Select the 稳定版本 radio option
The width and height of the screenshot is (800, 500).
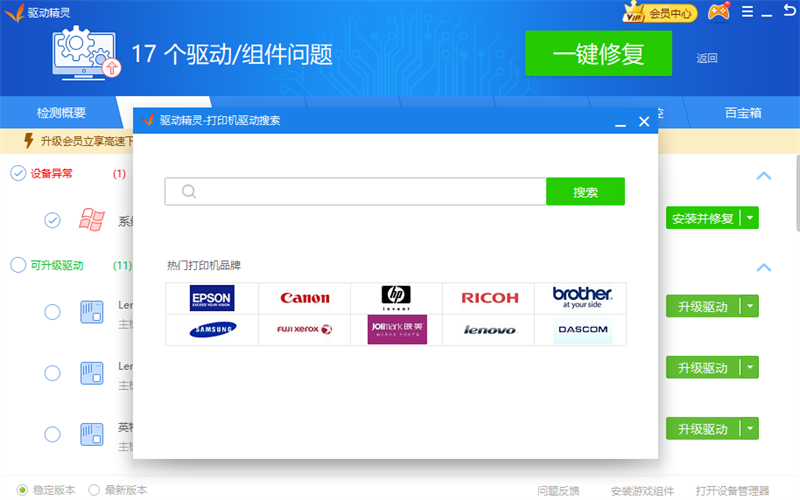click(22, 490)
